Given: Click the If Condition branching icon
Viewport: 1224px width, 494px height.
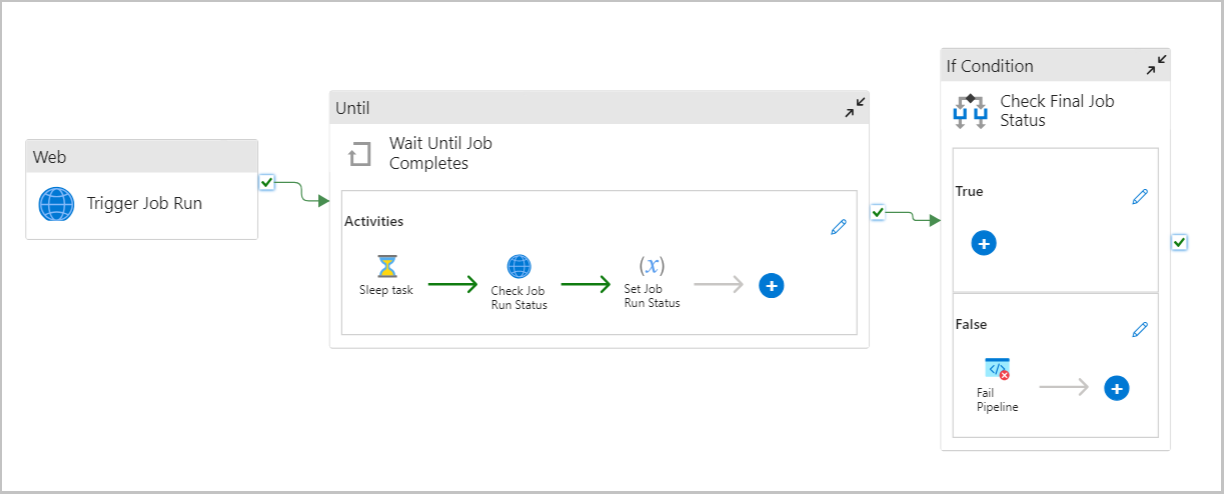Looking at the screenshot, I should [x=970, y=111].
